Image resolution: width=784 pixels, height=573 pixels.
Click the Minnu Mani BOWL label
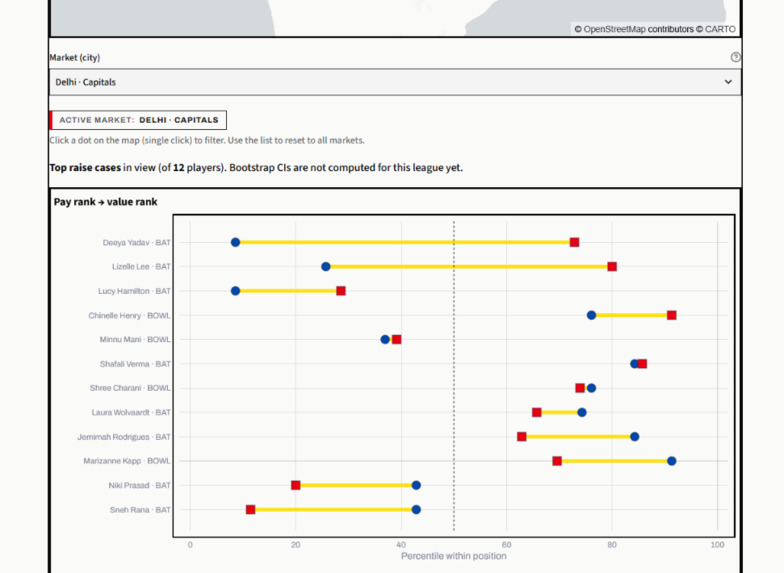(x=135, y=340)
